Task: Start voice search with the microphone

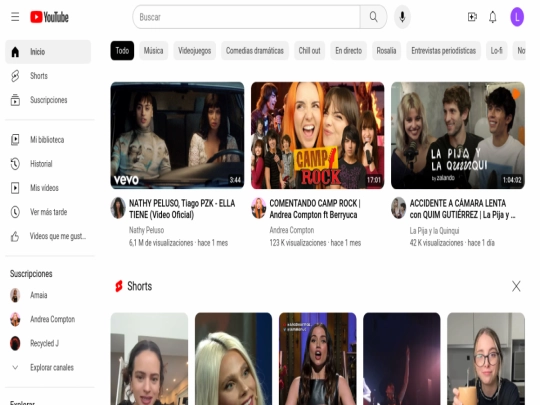Action: click(402, 17)
